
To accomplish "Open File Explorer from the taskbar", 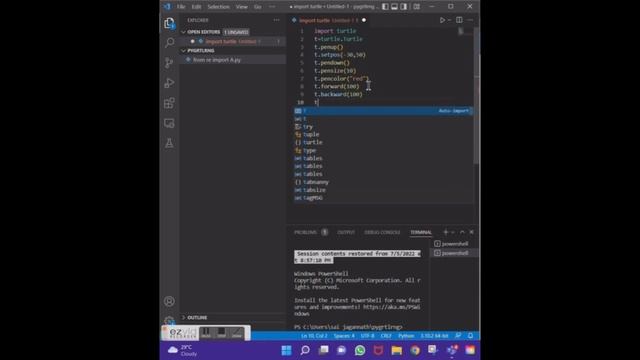I will tap(396, 350).
